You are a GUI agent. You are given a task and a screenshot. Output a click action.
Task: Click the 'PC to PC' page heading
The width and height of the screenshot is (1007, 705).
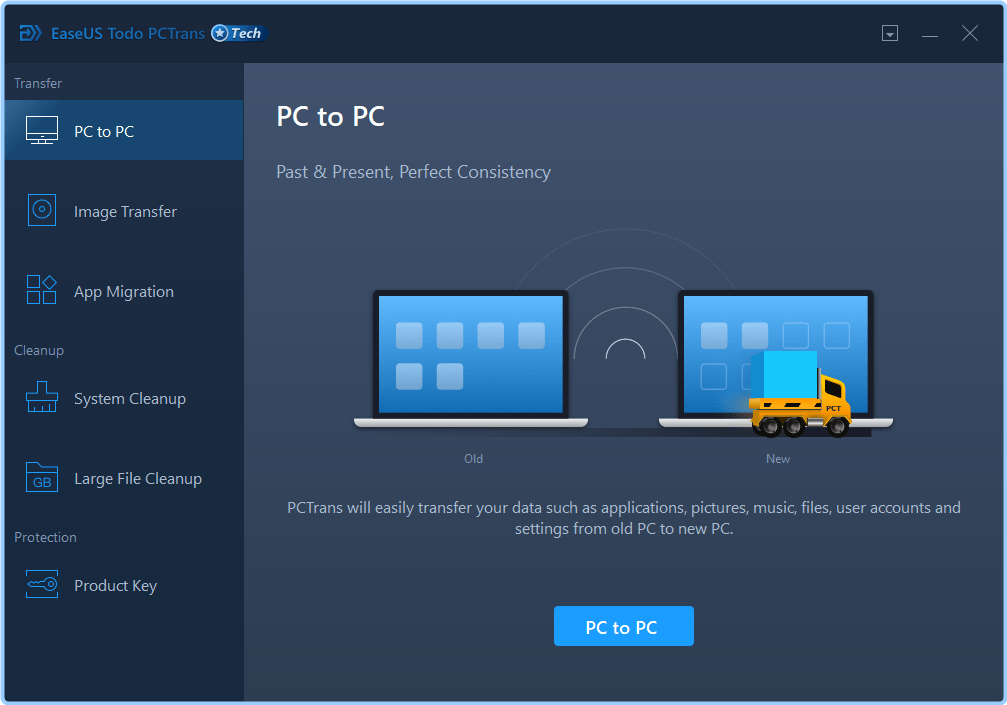[331, 116]
